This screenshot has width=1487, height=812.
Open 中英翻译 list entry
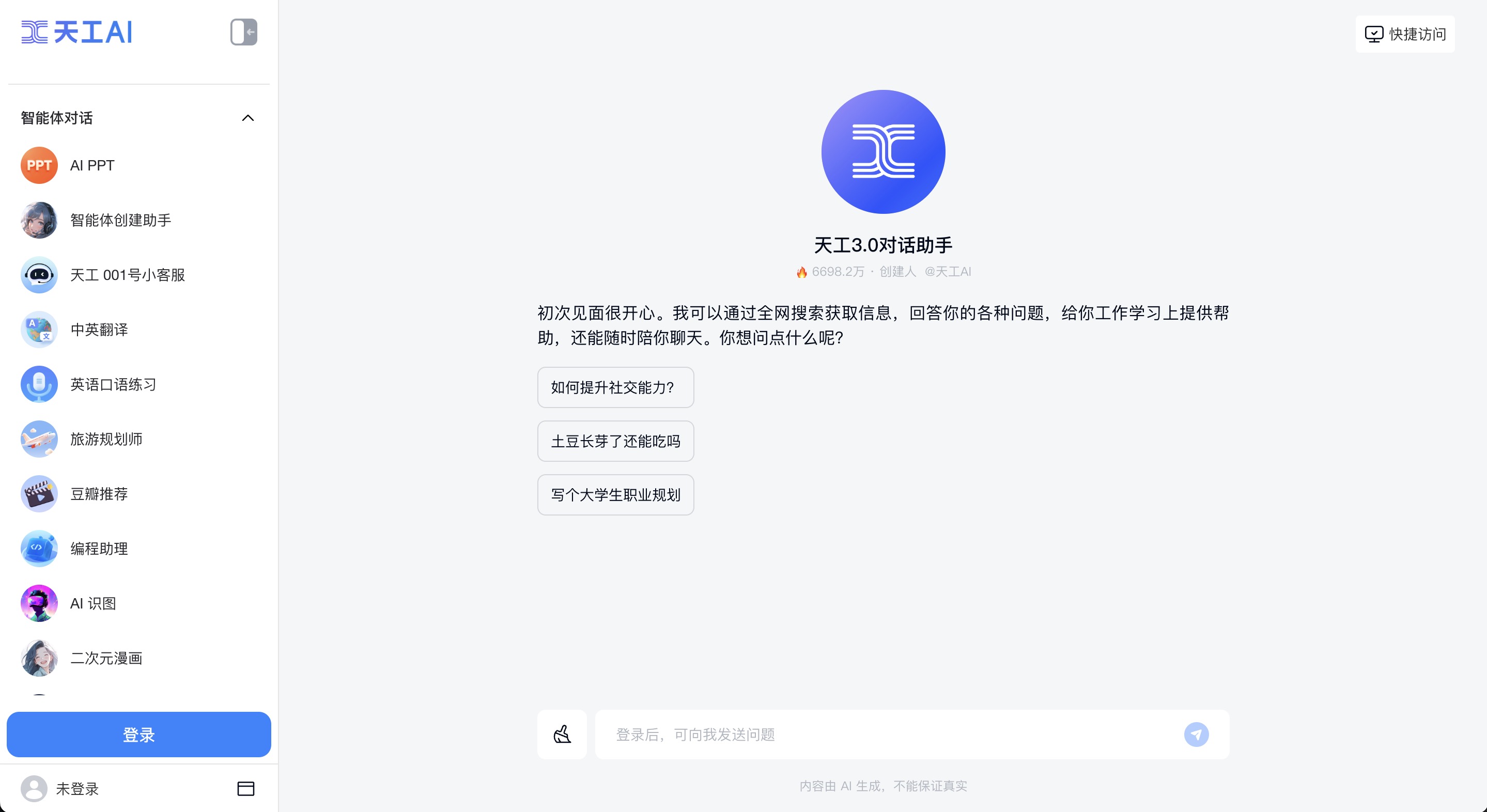pyautogui.click(x=138, y=330)
